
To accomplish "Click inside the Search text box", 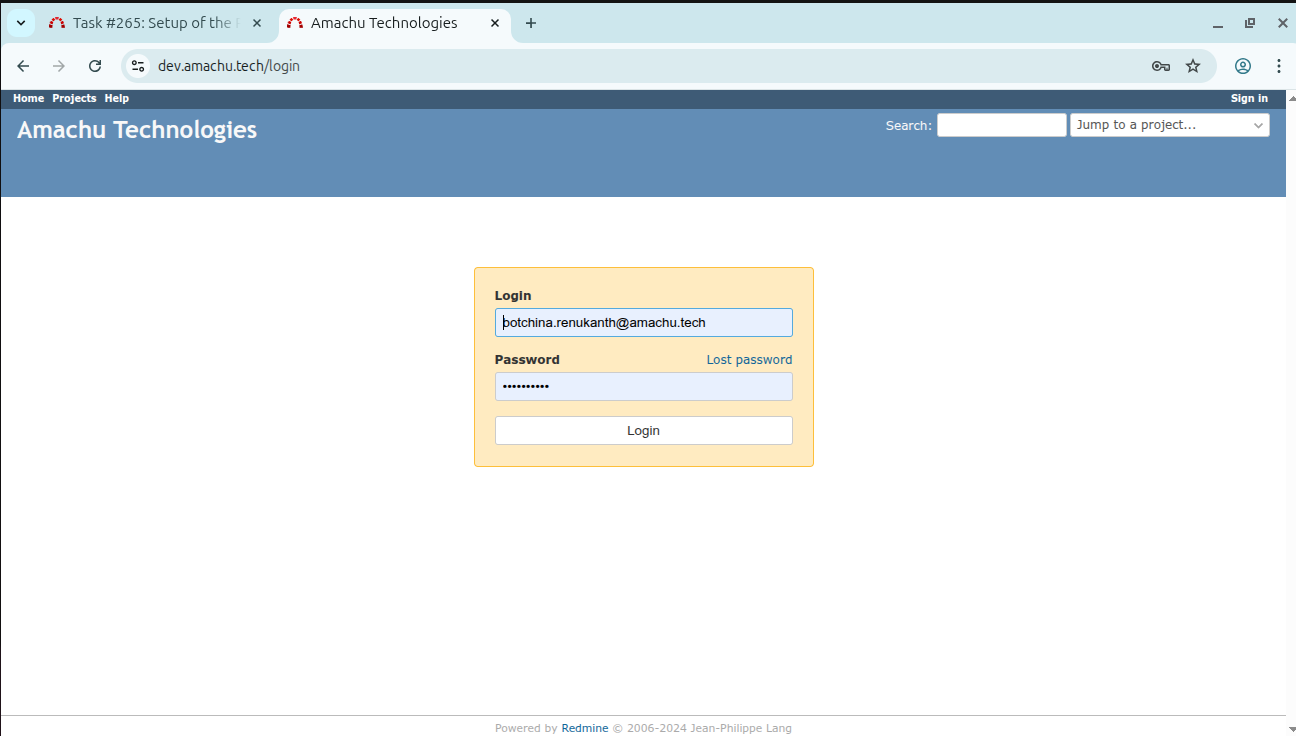I will tap(1001, 125).
